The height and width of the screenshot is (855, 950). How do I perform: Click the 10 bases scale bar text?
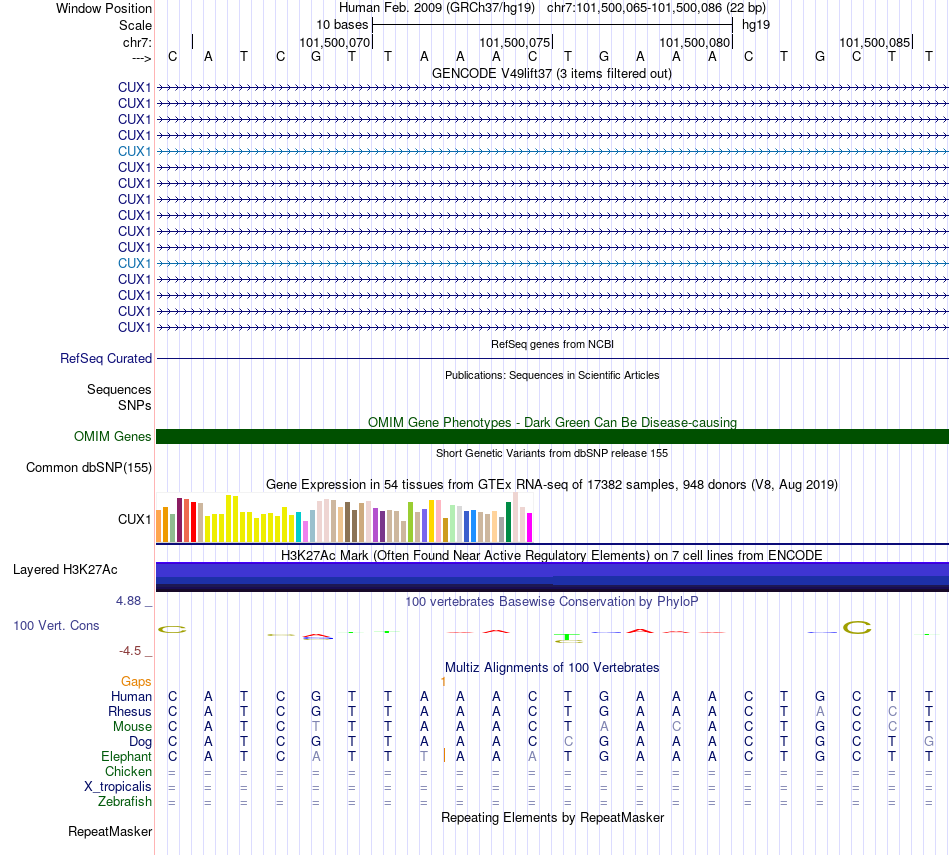coord(342,25)
